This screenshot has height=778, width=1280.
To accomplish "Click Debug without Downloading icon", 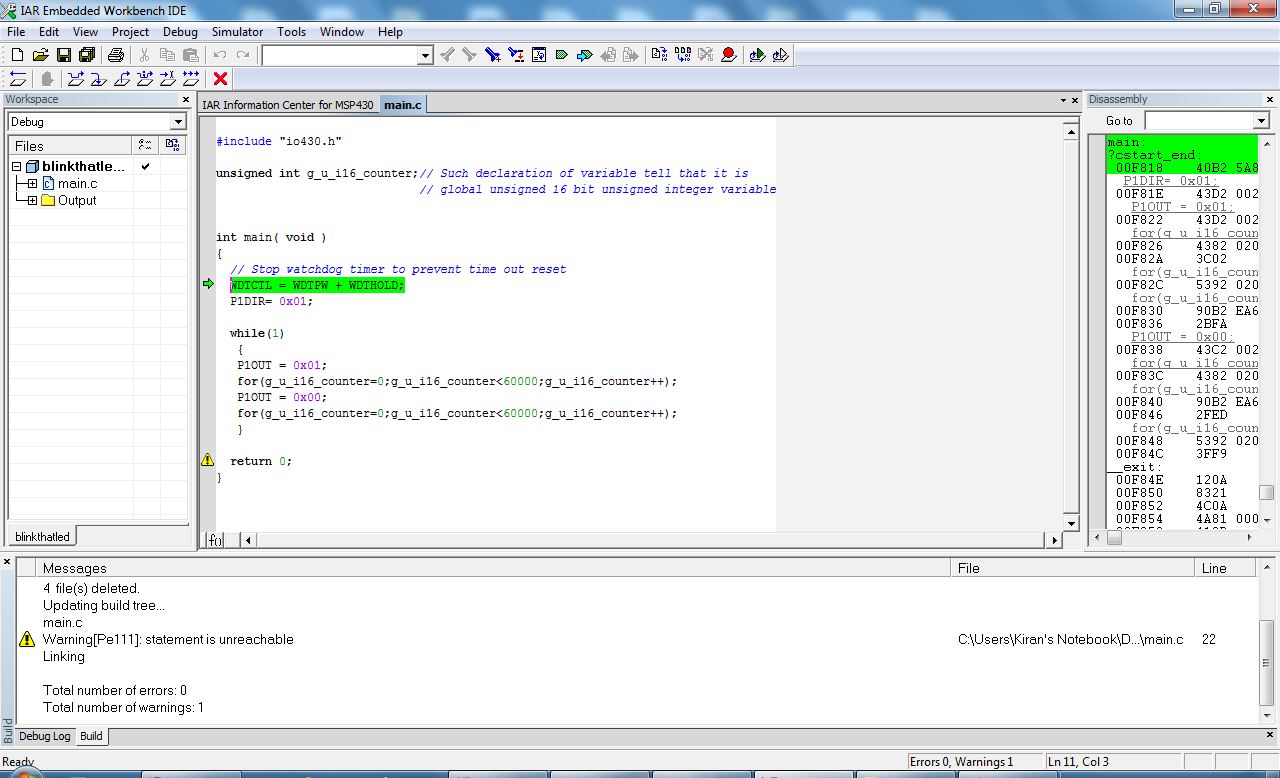I will click(x=780, y=55).
